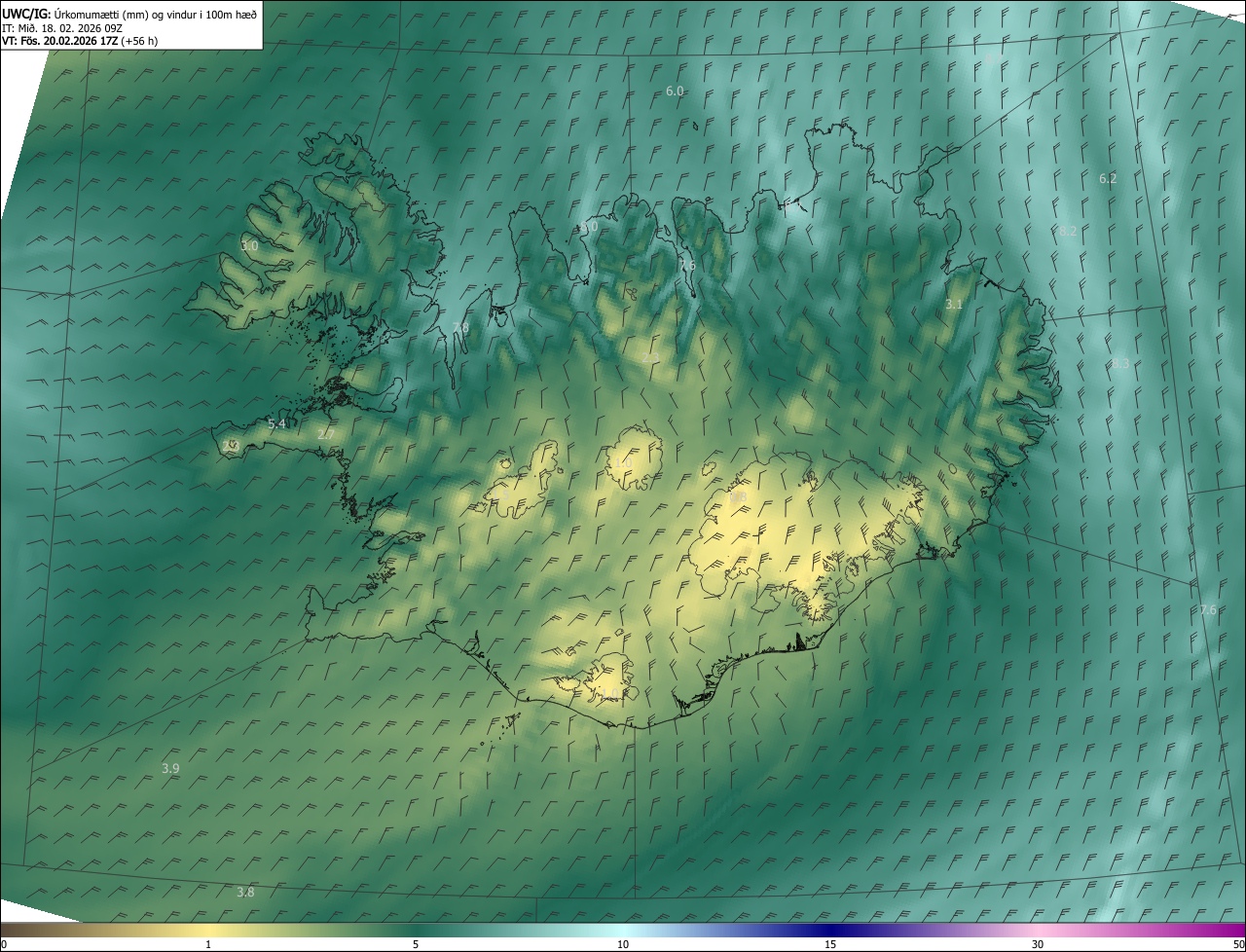Image resolution: width=1246 pixels, height=952 pixels.
Task: Click the 3.1 value label in northeast Iceland
Action: [x=954, y=305]
